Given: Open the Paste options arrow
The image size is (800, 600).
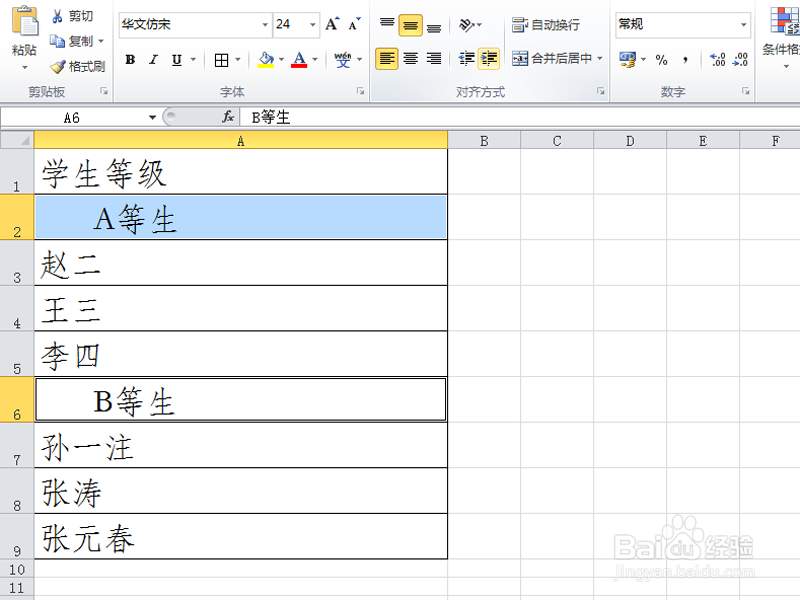Looking at the screenshot, I should click(x=24, y=67).
